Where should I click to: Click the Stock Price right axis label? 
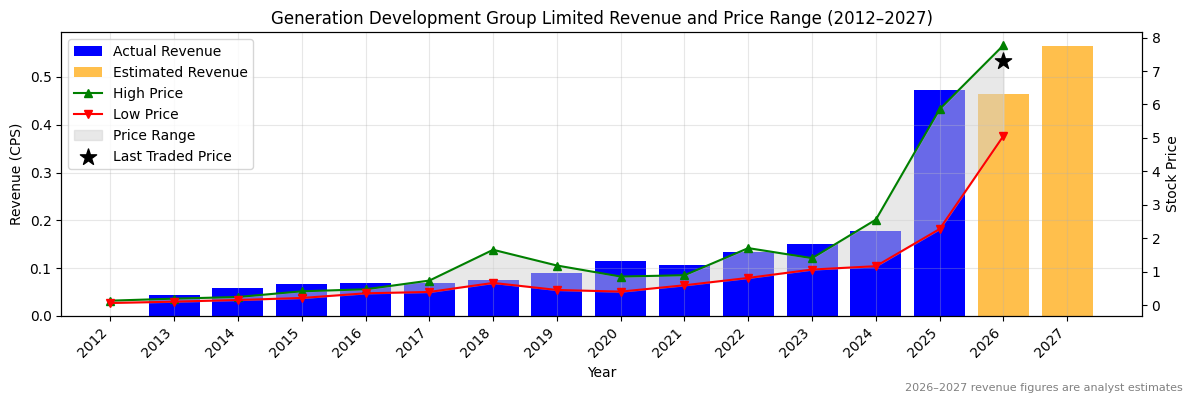coord(1172,174)
